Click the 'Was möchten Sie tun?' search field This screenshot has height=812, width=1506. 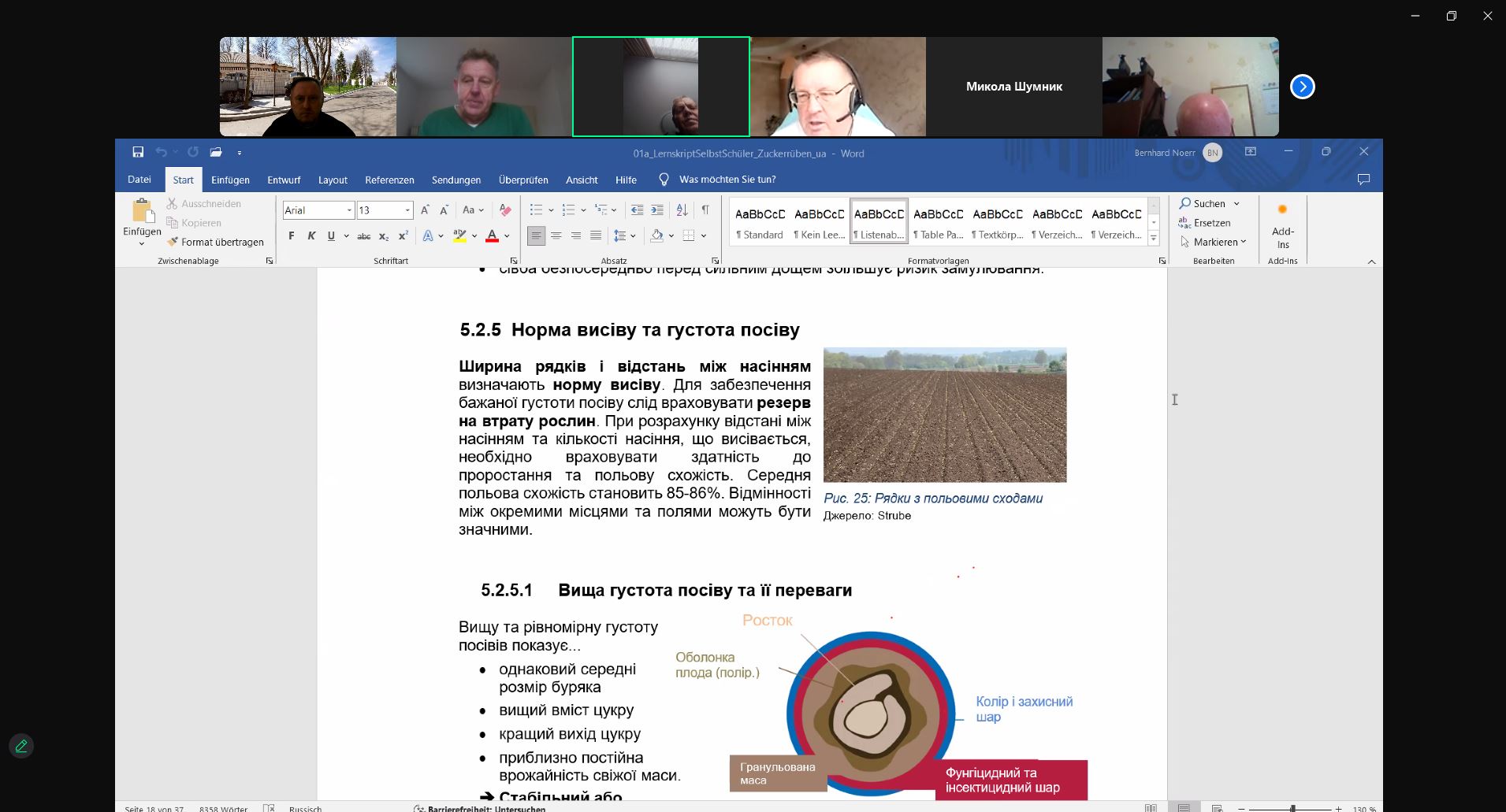pyautogui.click(x=727, y=180)
